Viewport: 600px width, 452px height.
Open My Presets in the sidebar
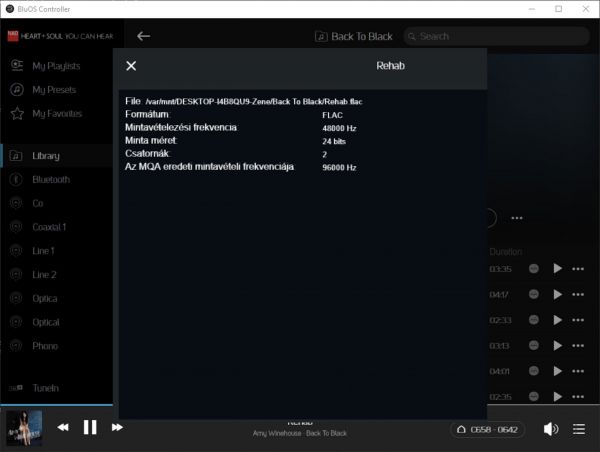[54, 90]
